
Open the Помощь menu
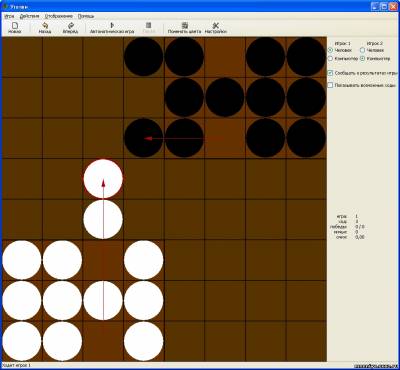86,16
